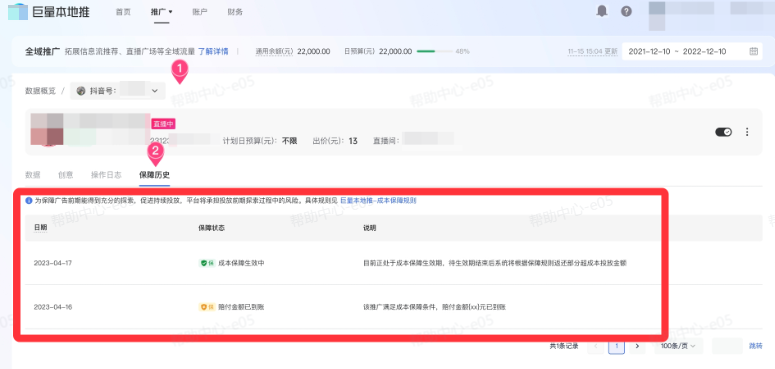Screen dimensions: 775x369
Task: Click the 数据概览 breadcrumb
Action: coord(41,91)
